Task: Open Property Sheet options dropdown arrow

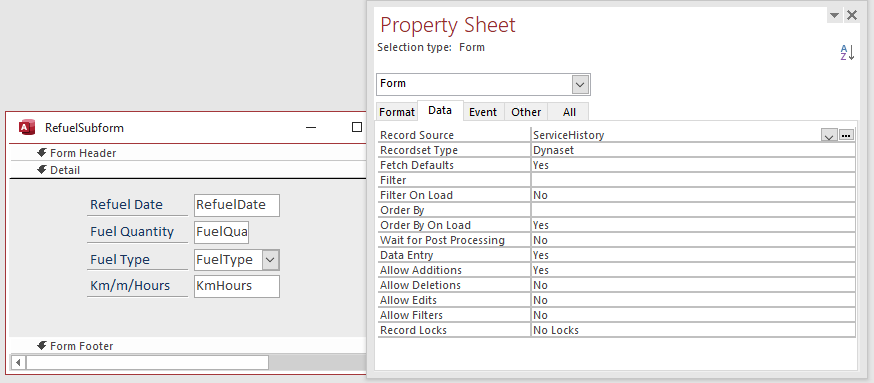Action: coord(834,16)
